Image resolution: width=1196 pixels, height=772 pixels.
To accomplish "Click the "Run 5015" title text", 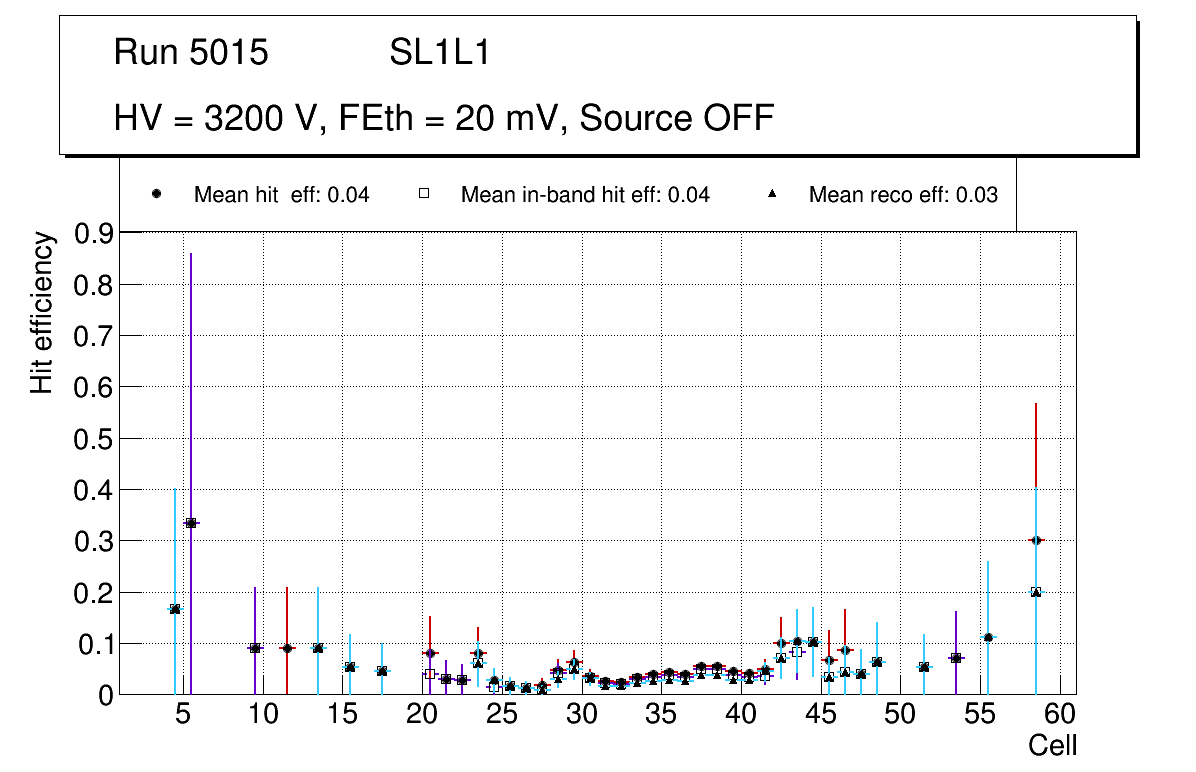I will point(191,53).
